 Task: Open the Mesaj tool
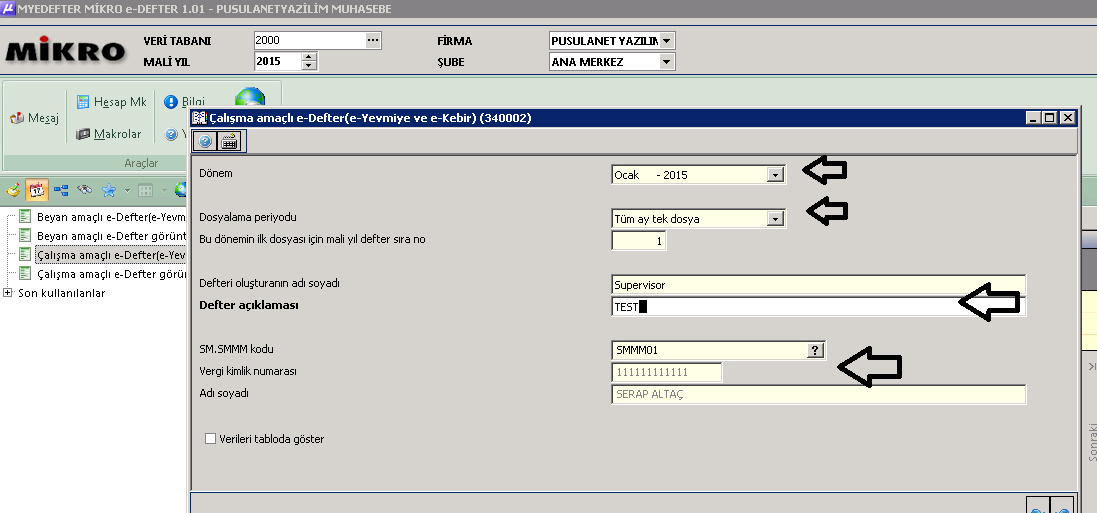point(34,118)
